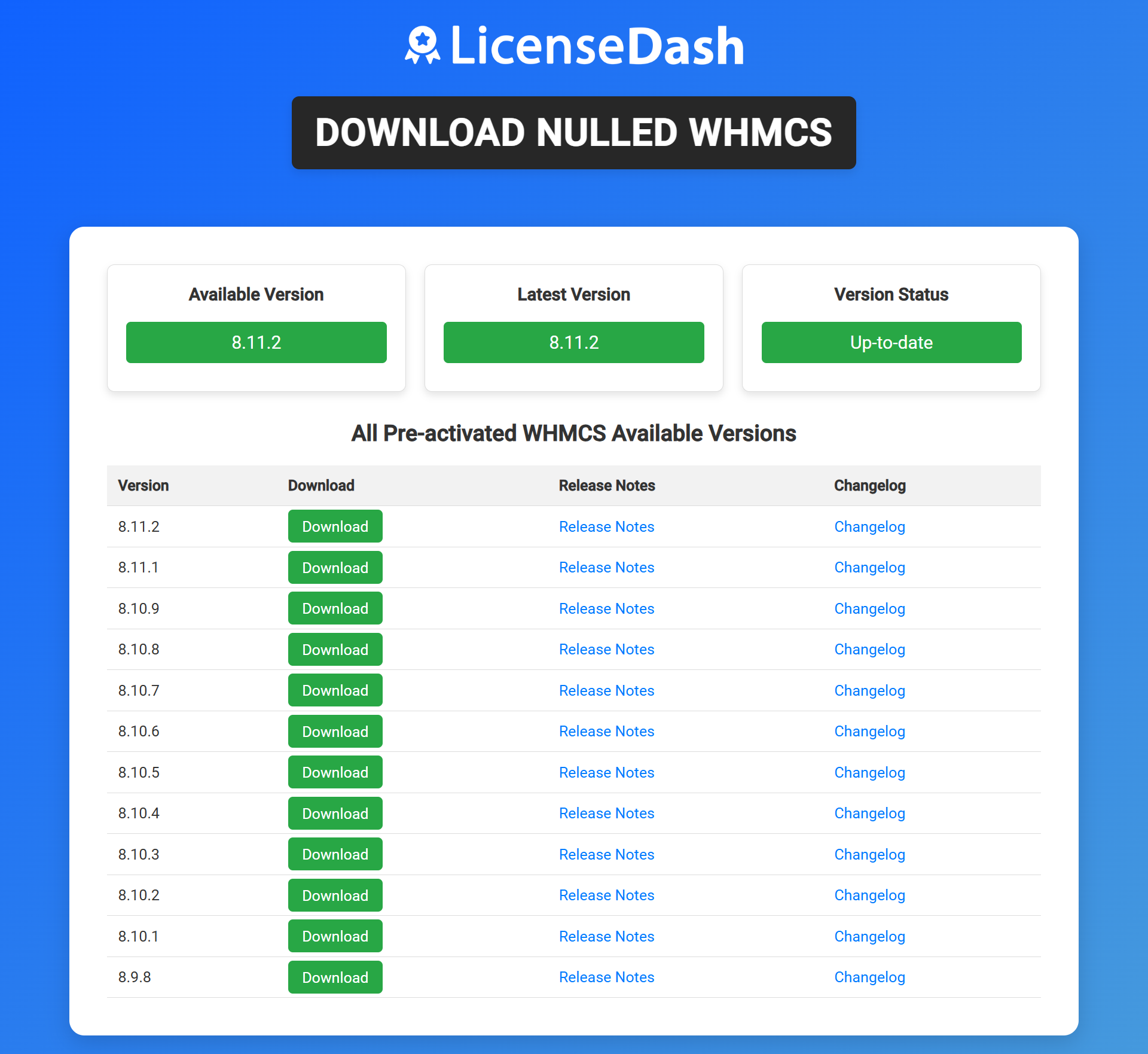Click the Latest Version 8.11.2 badge
Screen dimensions: 1148x1054
tap(573, 342)
